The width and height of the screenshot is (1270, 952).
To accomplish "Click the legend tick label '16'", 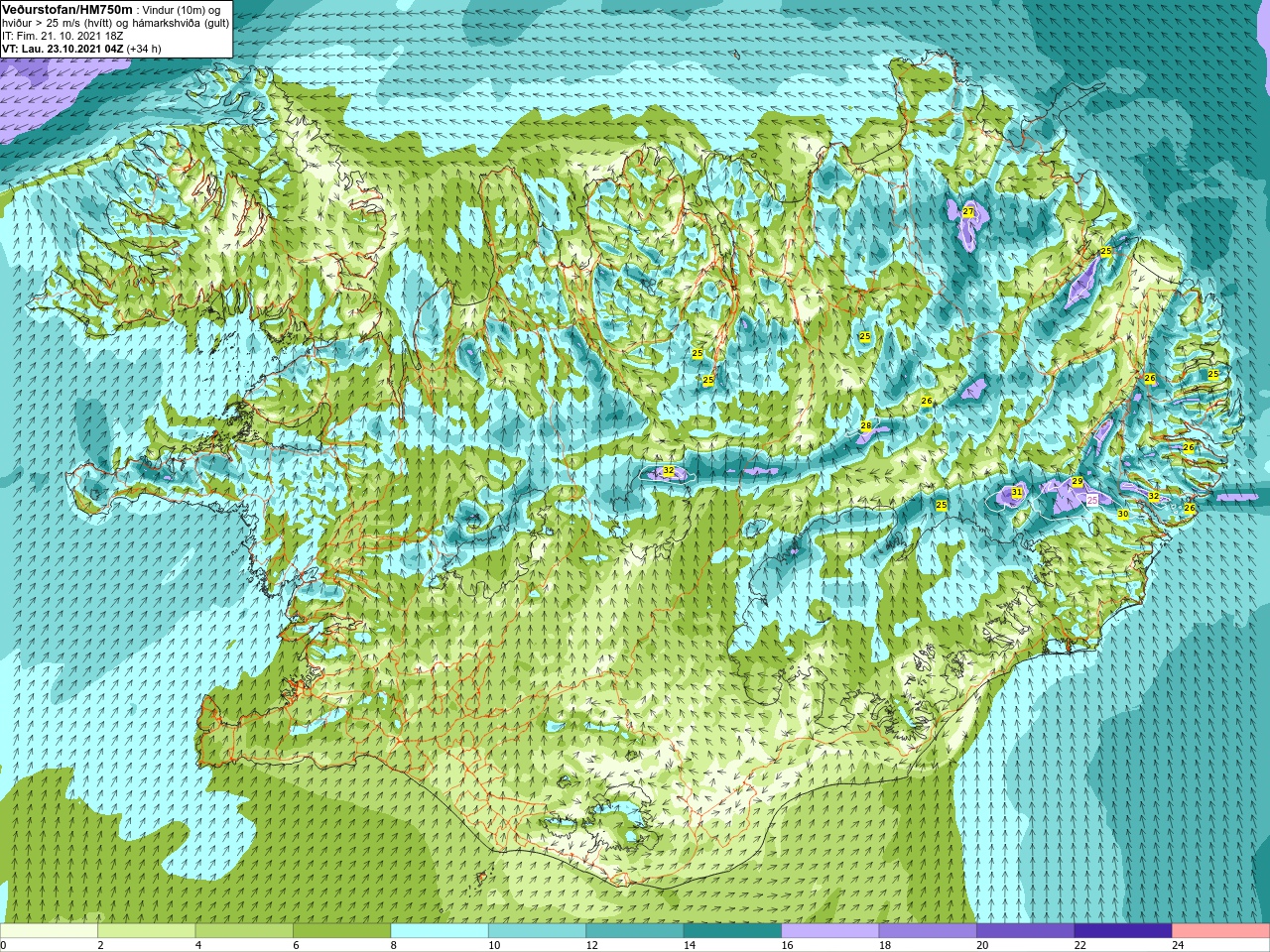I will coord(786,945).
